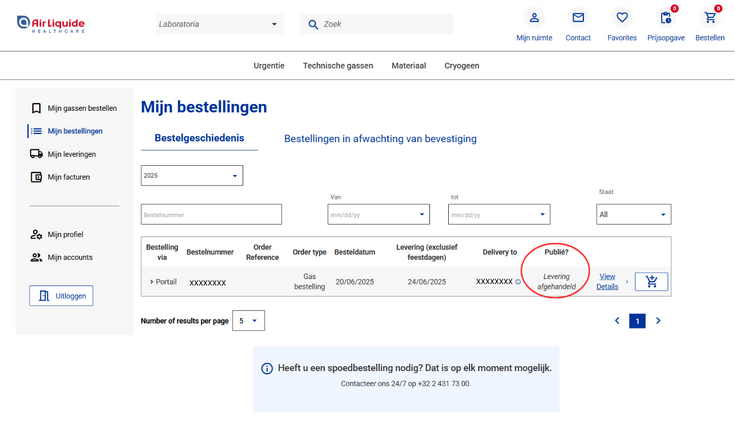The height and width of the screenshot is (428, 735).
Task: Open the Laboratoria dropdown
Action: (219, 24)
